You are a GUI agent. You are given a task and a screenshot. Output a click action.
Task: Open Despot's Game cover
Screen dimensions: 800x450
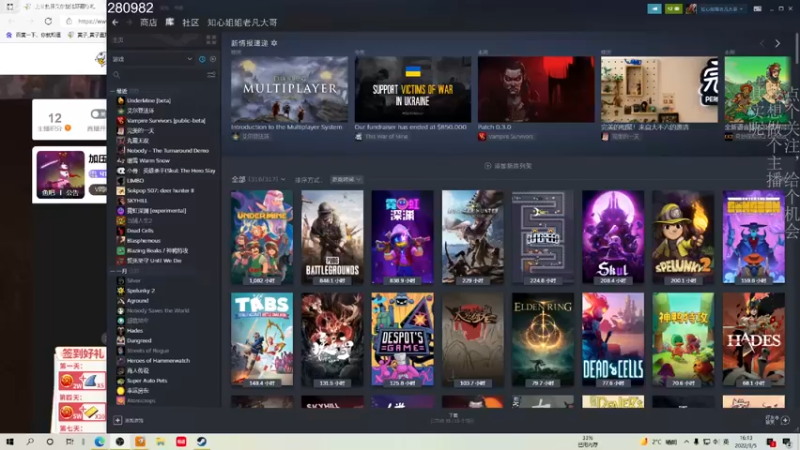point(403,339)
